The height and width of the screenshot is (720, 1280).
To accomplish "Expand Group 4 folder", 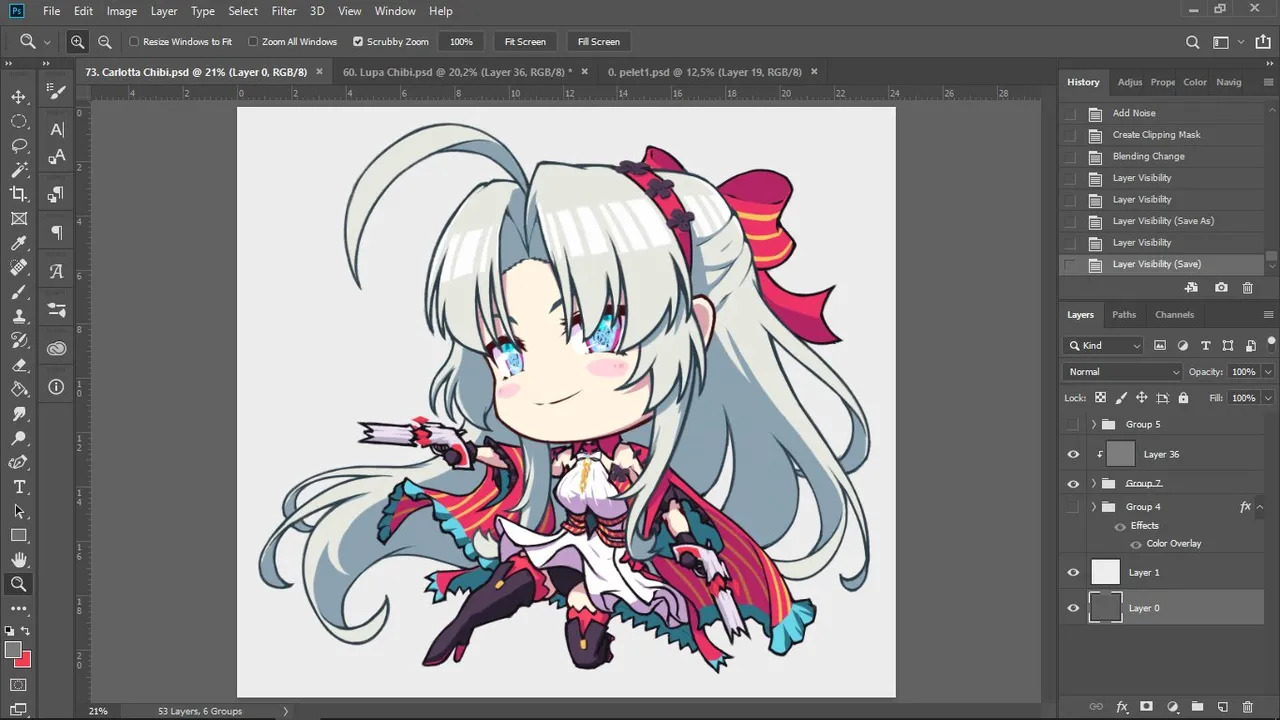I will click(1094, 507).
